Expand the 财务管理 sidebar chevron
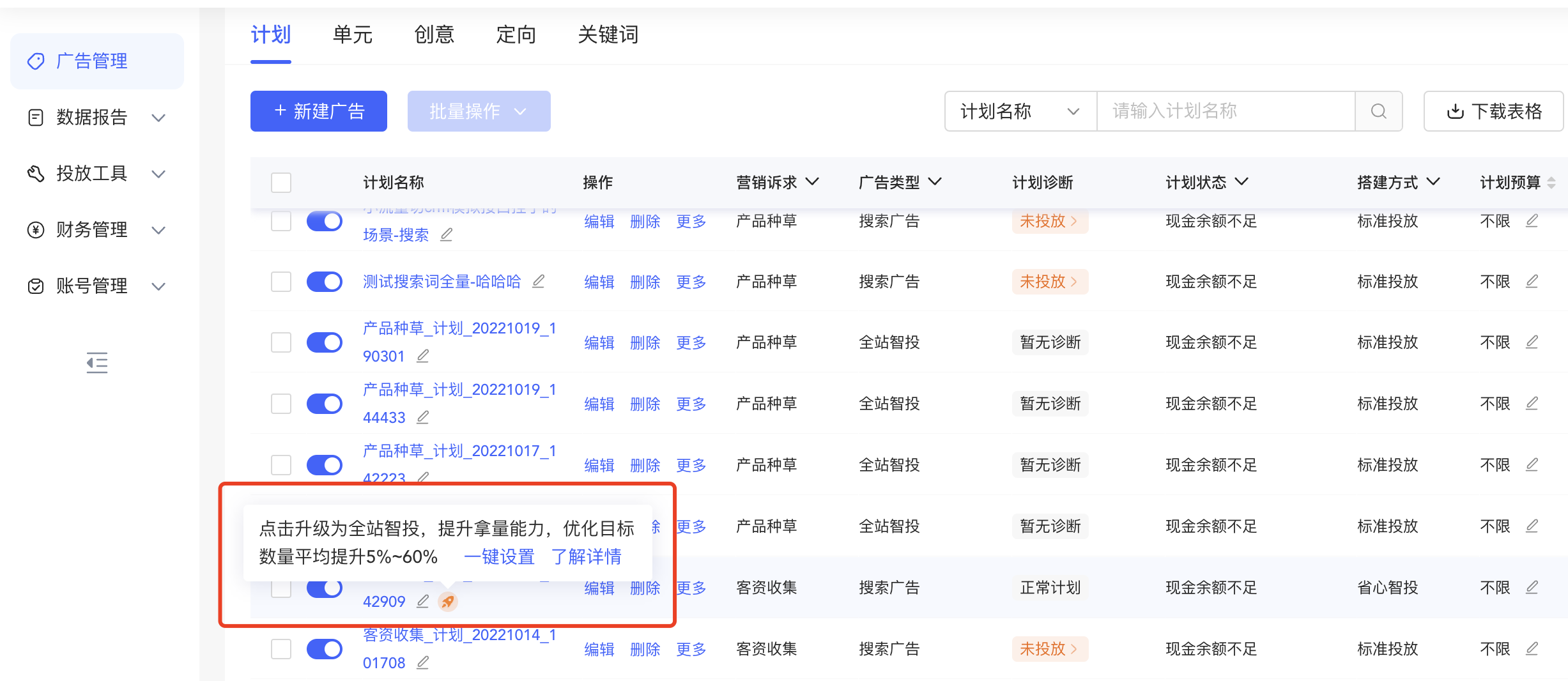 coord(158,231)
